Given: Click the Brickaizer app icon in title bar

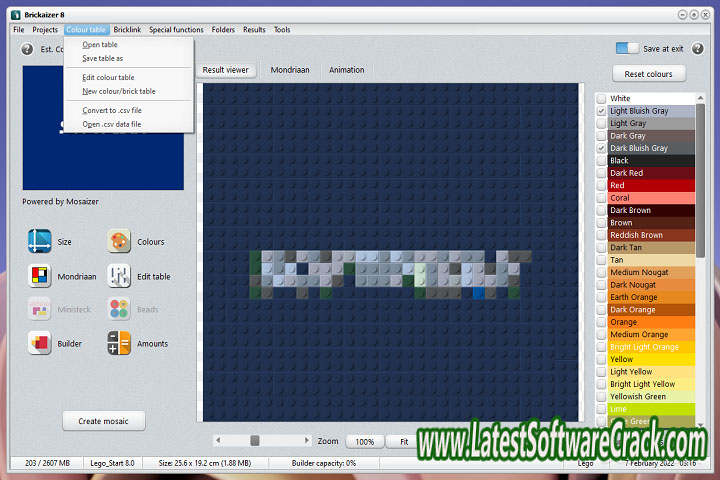Looking at the screenshot, I should 16,15.
